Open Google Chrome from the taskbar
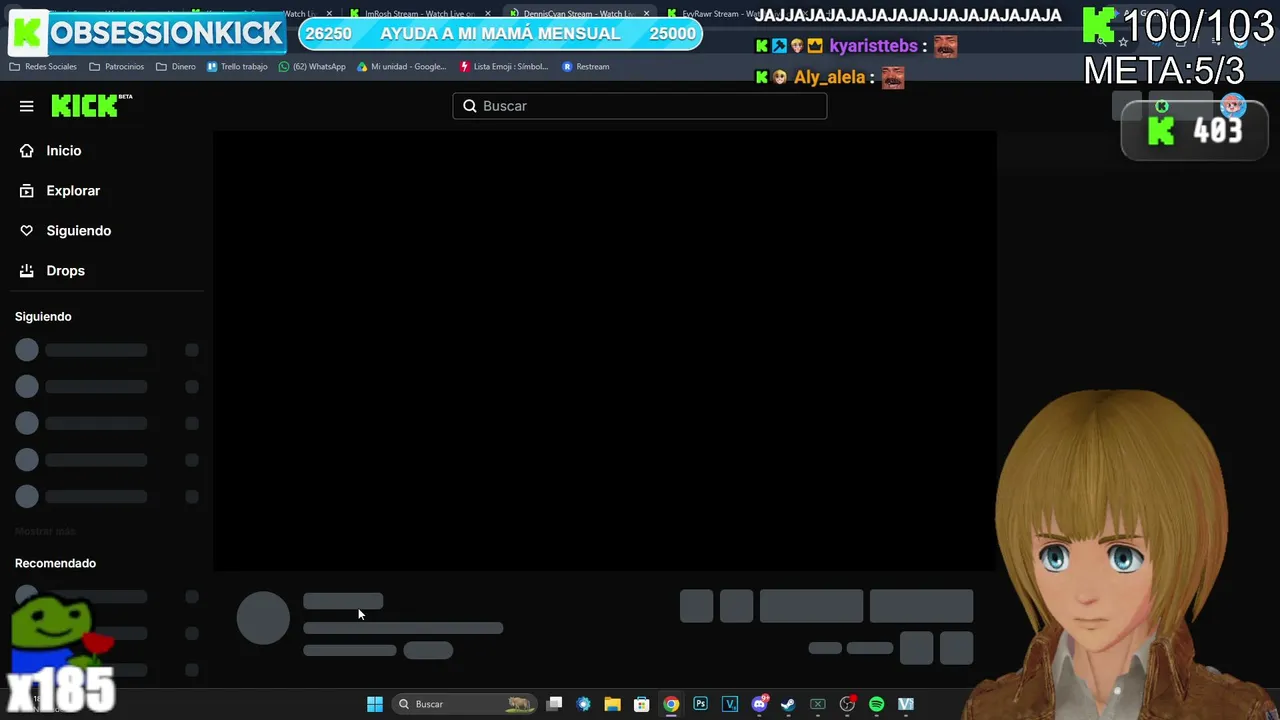Viewport: 1280px width, 720px height. (671, 704)
